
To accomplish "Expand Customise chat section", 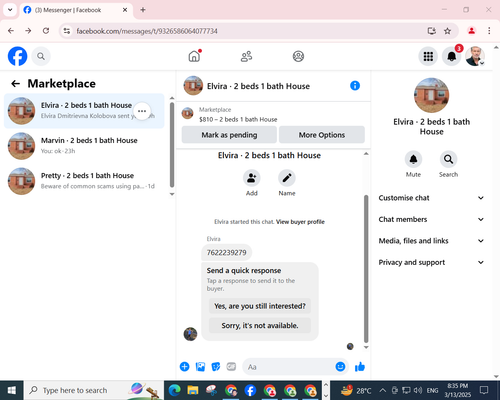I will point(431,198).
